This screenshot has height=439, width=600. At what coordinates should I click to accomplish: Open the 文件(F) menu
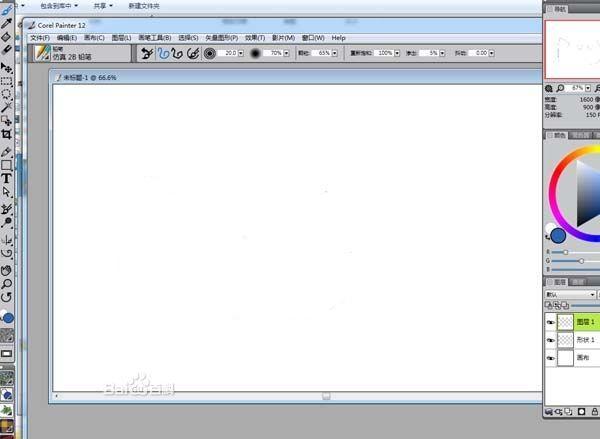click(x=40, y=37)
